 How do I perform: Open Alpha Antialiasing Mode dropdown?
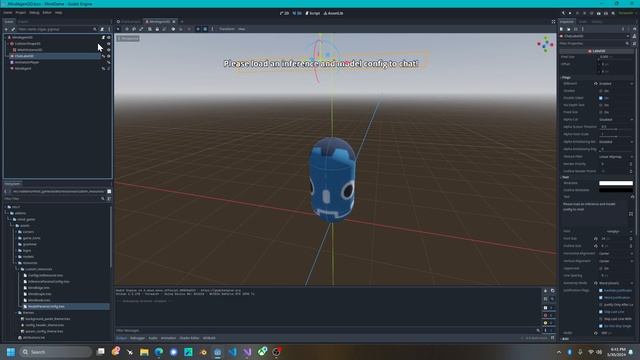pyautogui.click(x=616, y=142)
